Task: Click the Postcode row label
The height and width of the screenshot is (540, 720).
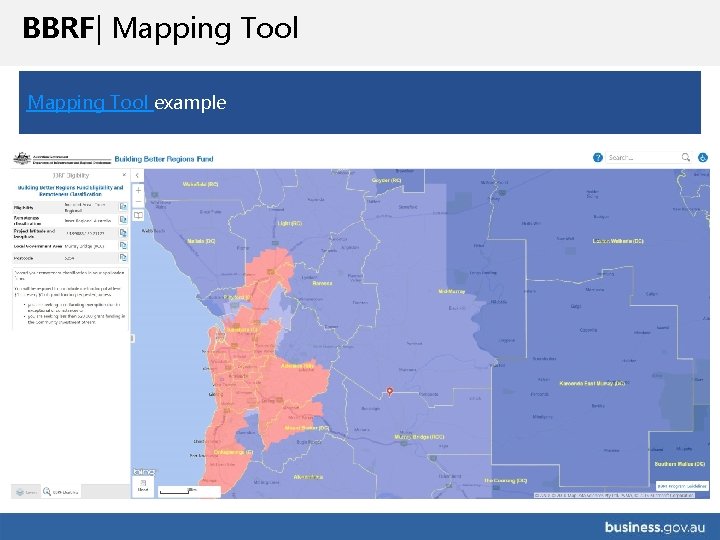Action: click(23, 258)
